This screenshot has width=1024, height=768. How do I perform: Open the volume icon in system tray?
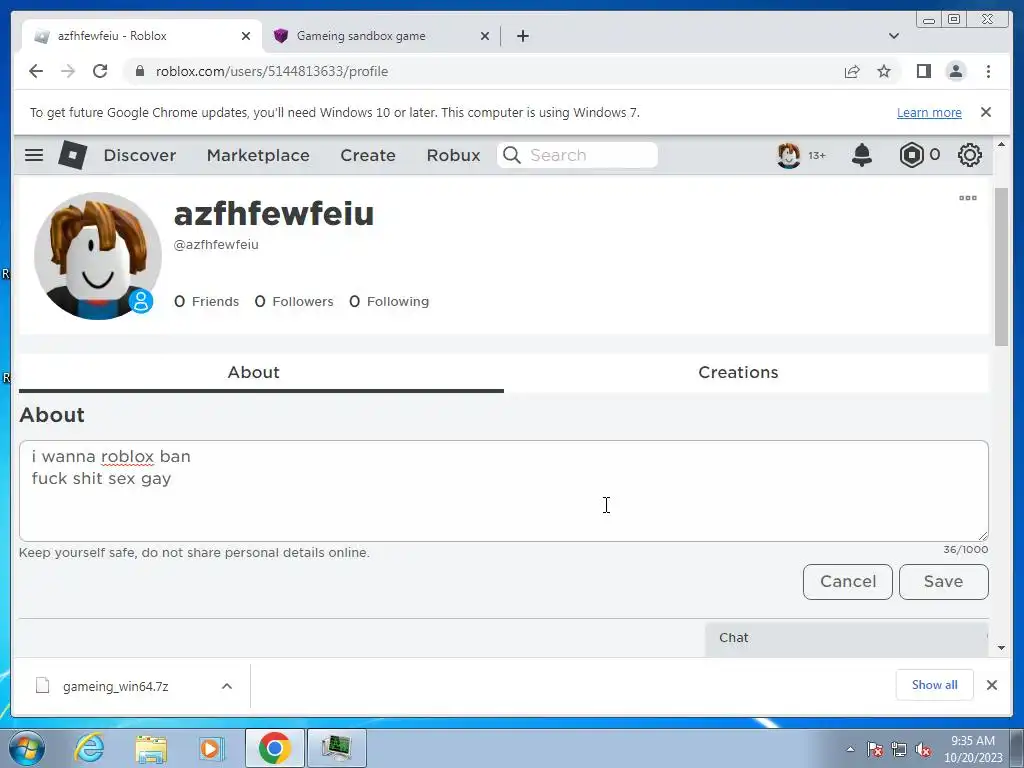923,750
